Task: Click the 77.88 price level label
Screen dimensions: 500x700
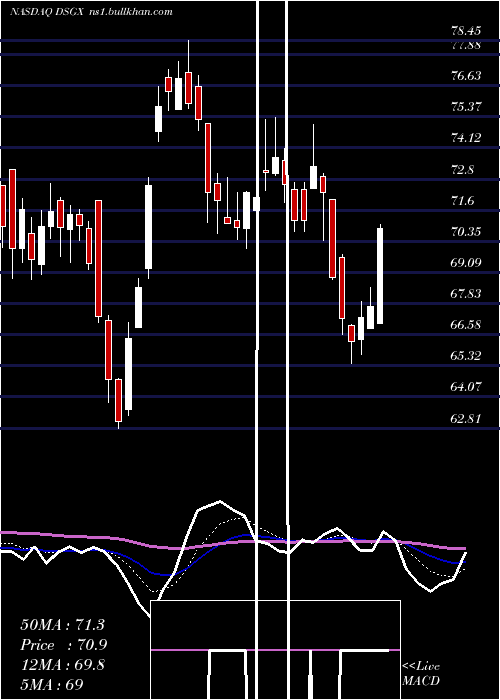Action: (466, 45)
